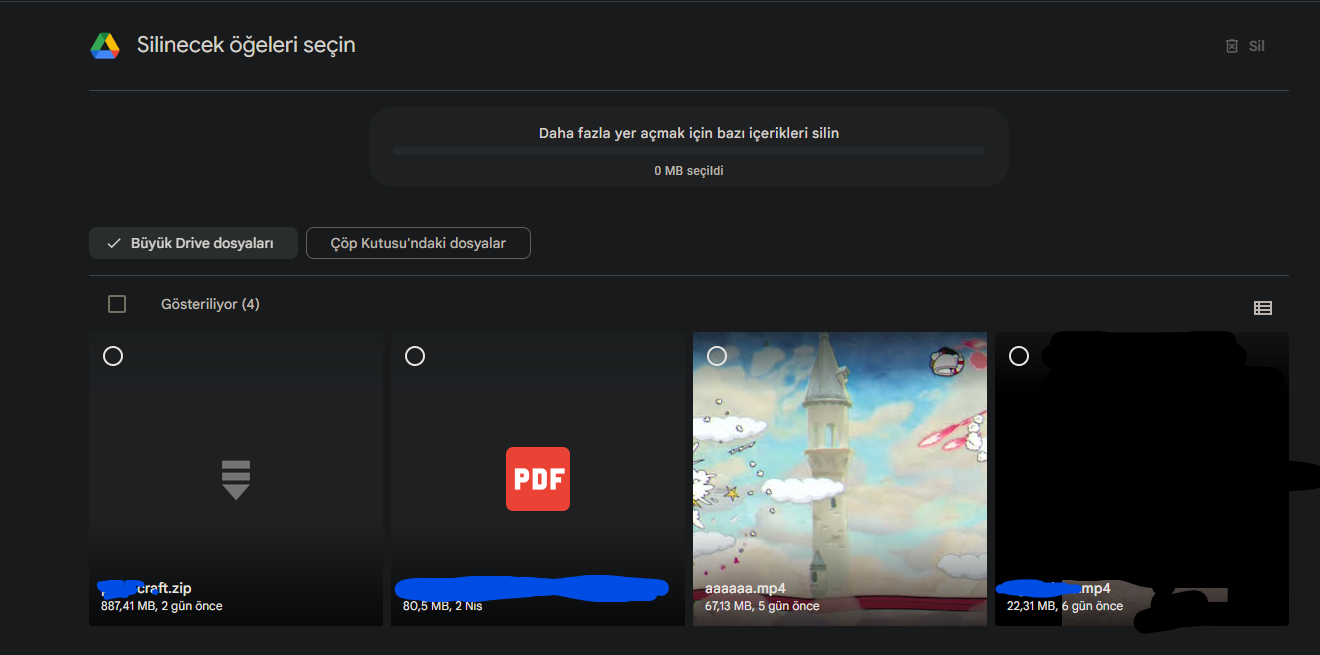The width and height of the screenshot is (1320, 655).
Task: Click the Google Drive logo icon
Action: [105, 45]
